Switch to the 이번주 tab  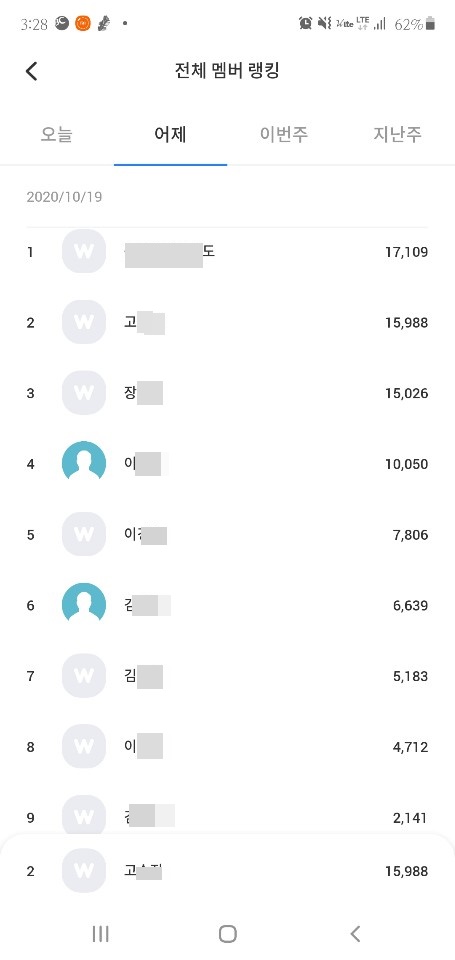(x=284, y=134)
